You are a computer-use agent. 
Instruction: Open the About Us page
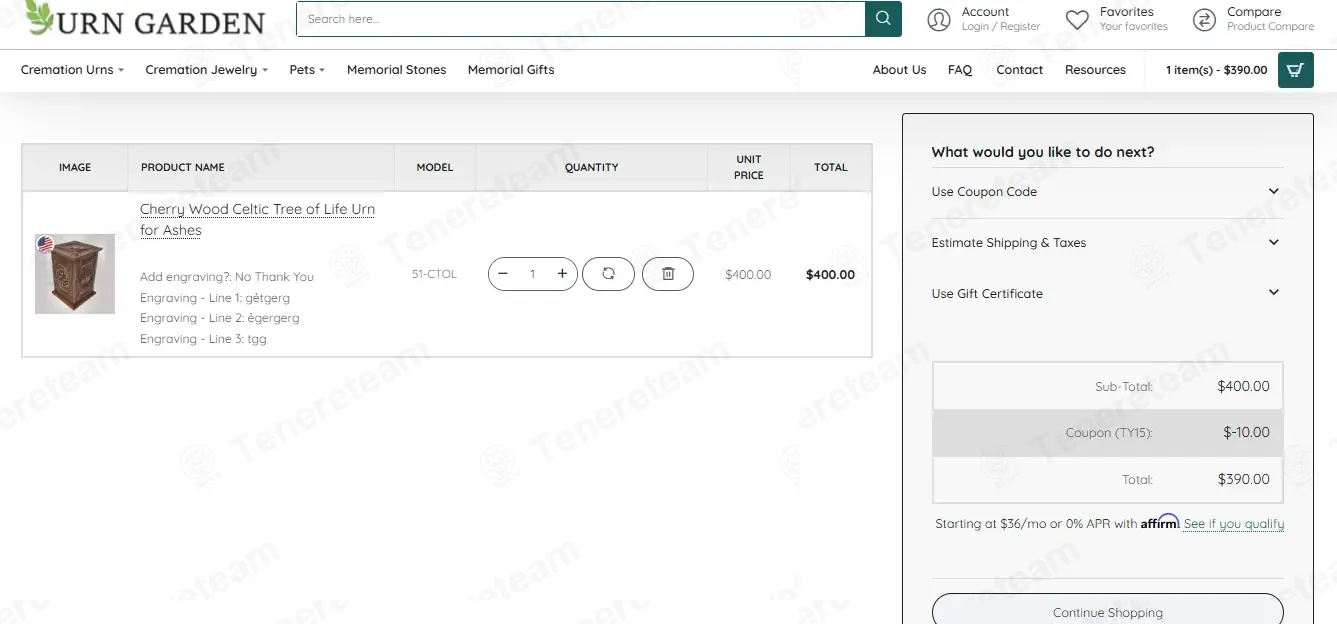(899, 70)
